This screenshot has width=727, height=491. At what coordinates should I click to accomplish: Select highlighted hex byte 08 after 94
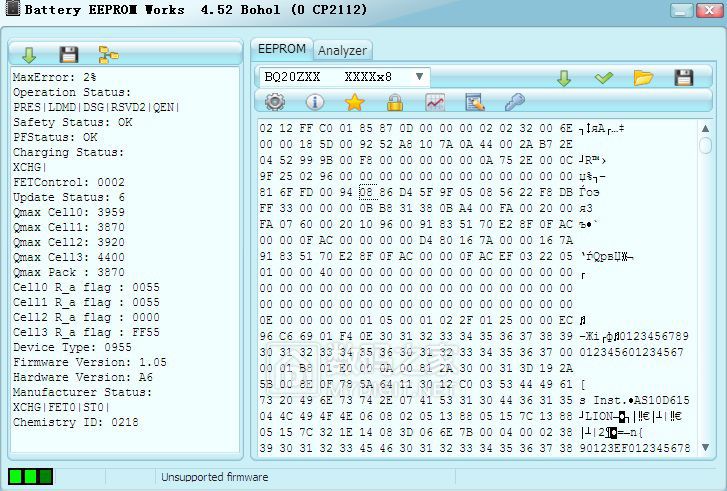pyautogui.click(x=366, y=192)
